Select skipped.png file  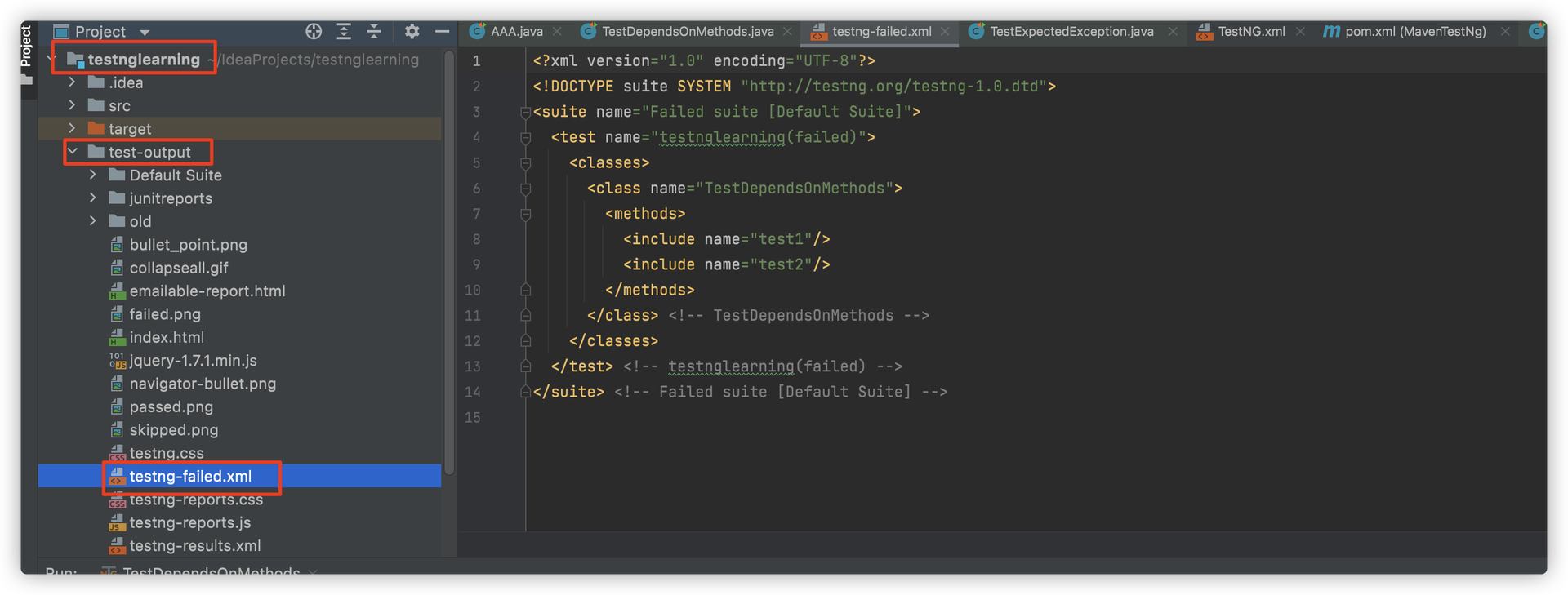click(173, 429)
